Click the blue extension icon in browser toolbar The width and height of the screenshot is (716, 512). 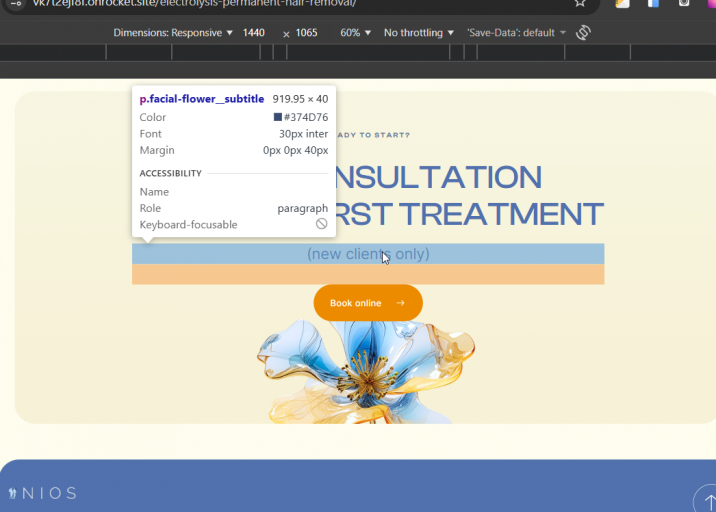tap(653, 3)
